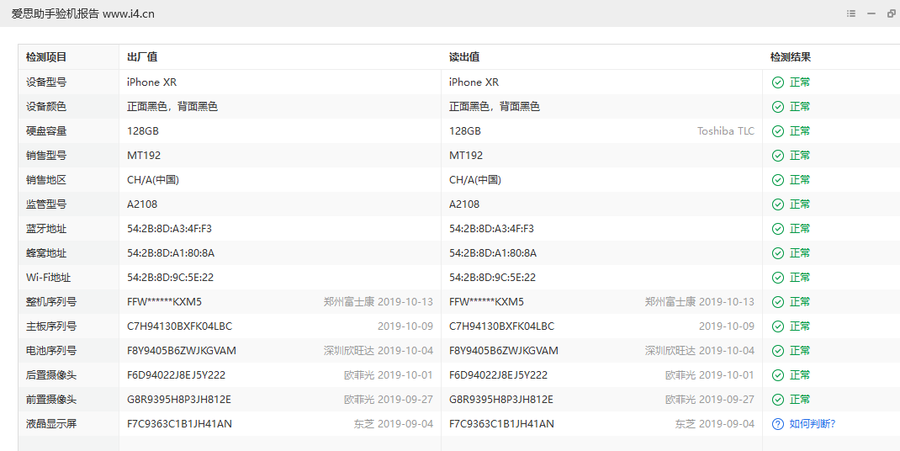Open the list menu icon in title bar

pos(851,13)
